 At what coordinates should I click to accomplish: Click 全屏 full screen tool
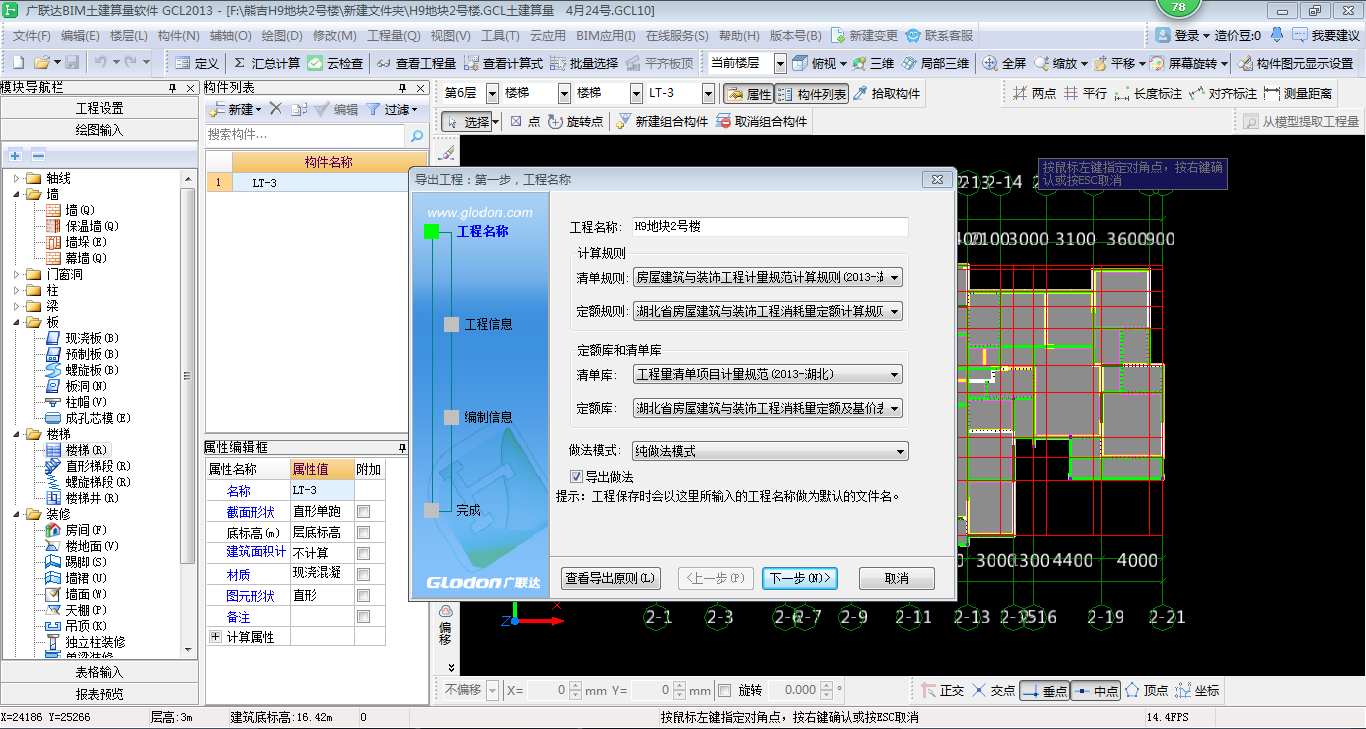click(1004, 63)
